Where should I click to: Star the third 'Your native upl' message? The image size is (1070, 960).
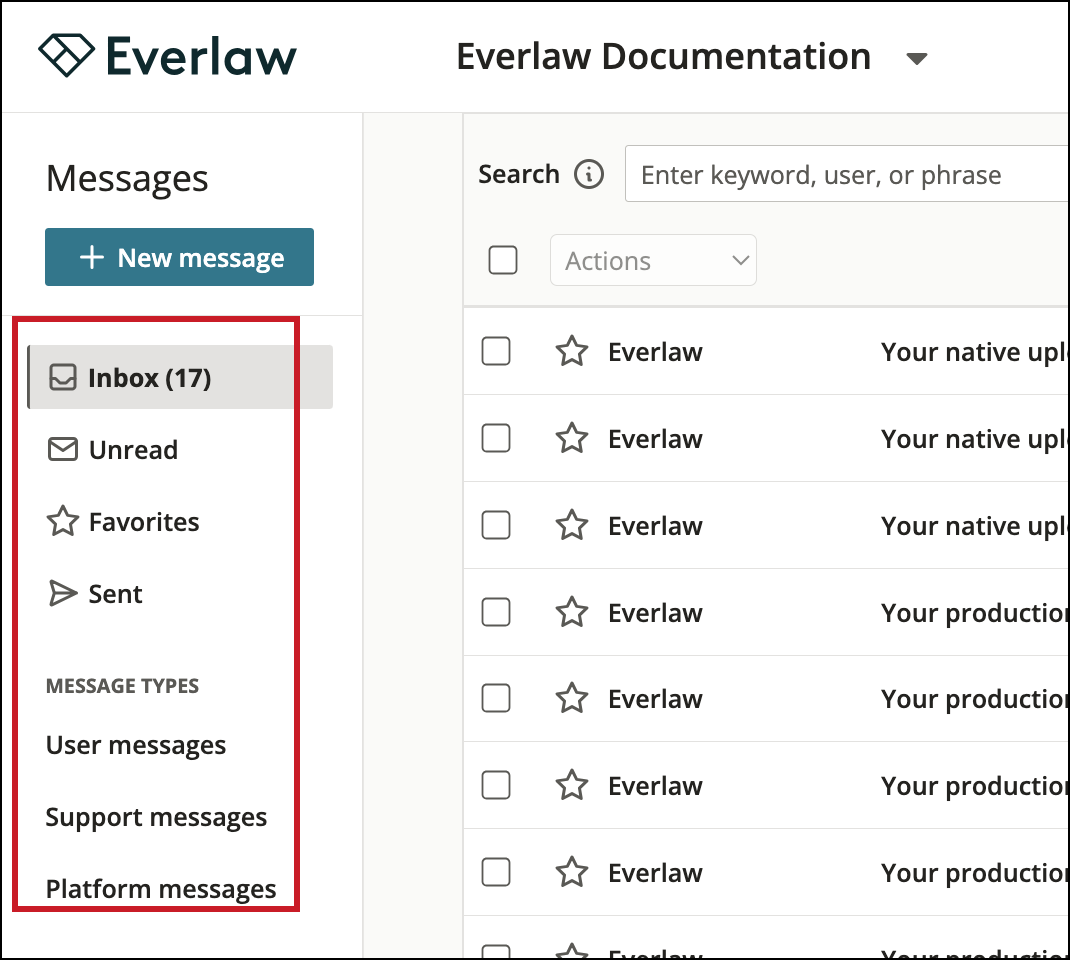(572, 525)
